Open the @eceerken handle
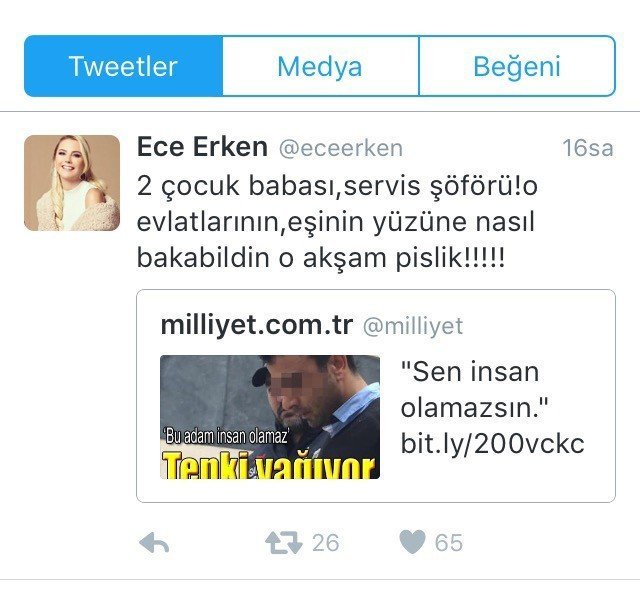640x590 pixels. [341, 148]
